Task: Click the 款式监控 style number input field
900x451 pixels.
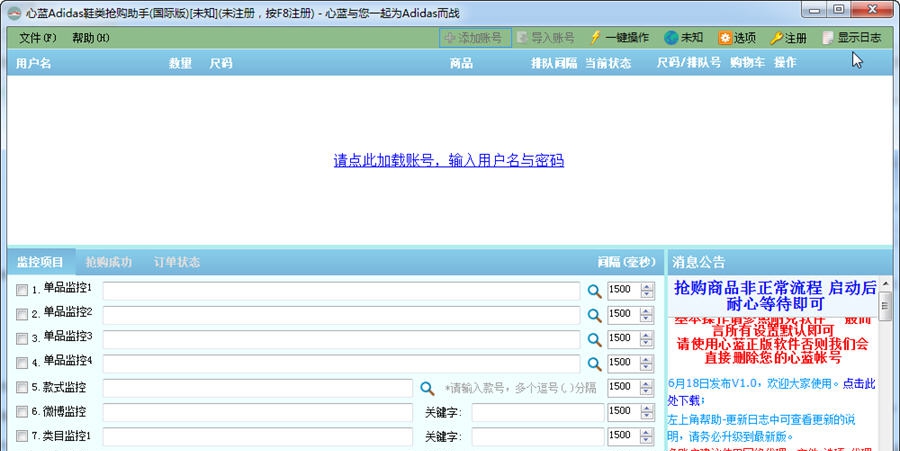Action: click(x=258, y=388)
